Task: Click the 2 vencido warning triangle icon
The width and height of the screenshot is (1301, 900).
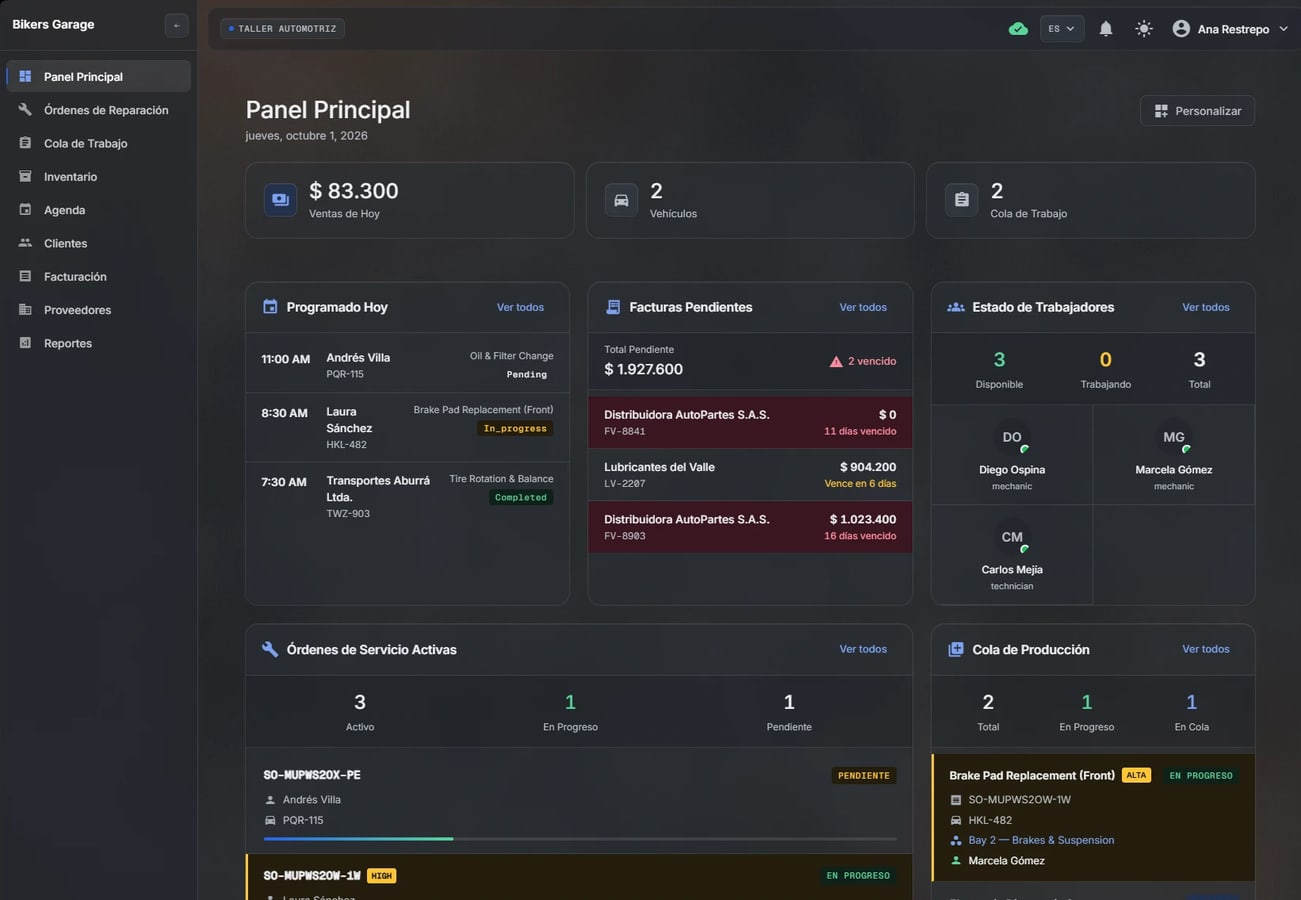Action: tap(836, 361)
